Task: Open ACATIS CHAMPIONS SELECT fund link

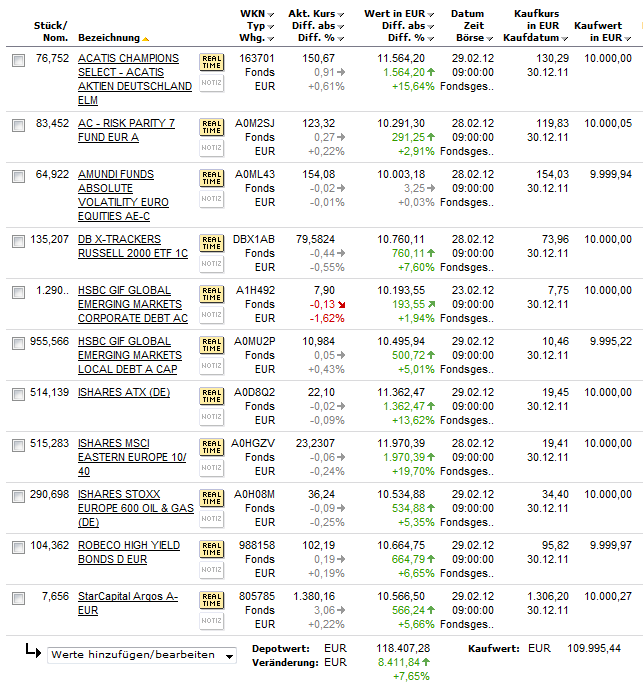Action: click(x=135, y=79)
